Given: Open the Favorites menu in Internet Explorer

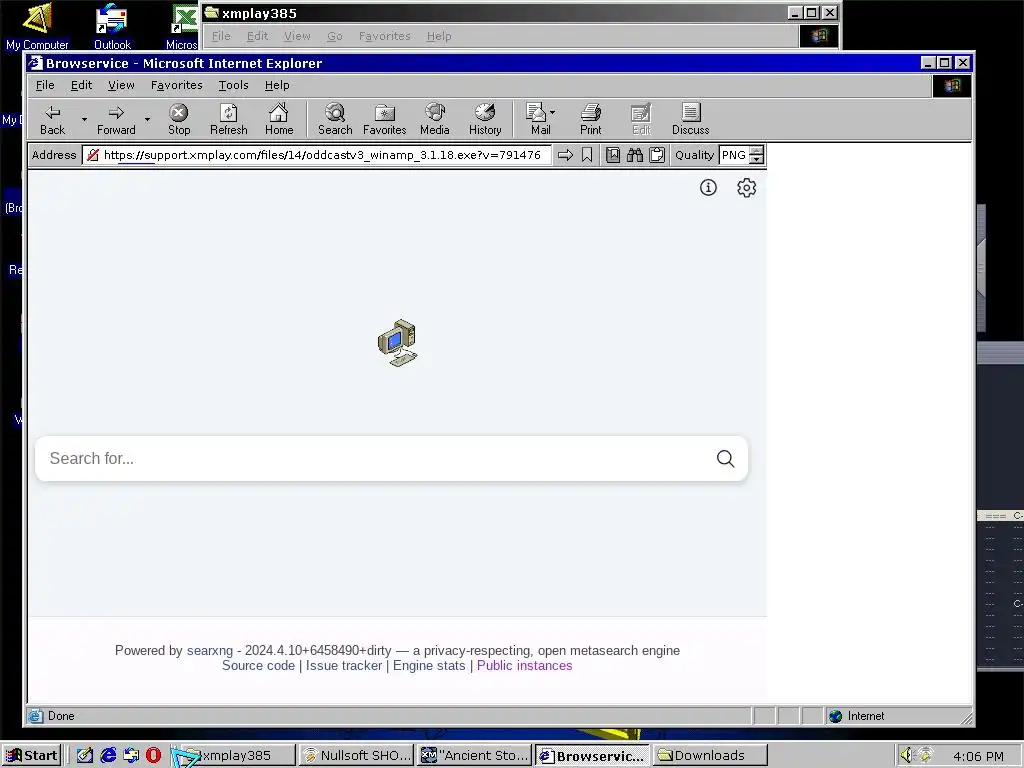Looking at the screenshot, I should [176, 85].
